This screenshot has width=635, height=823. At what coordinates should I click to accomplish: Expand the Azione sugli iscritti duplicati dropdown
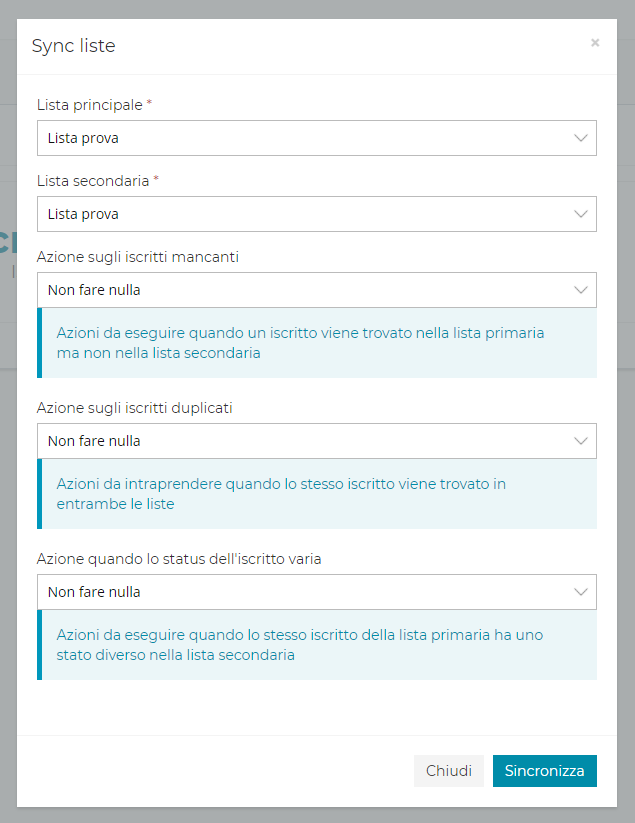(300, 441)
